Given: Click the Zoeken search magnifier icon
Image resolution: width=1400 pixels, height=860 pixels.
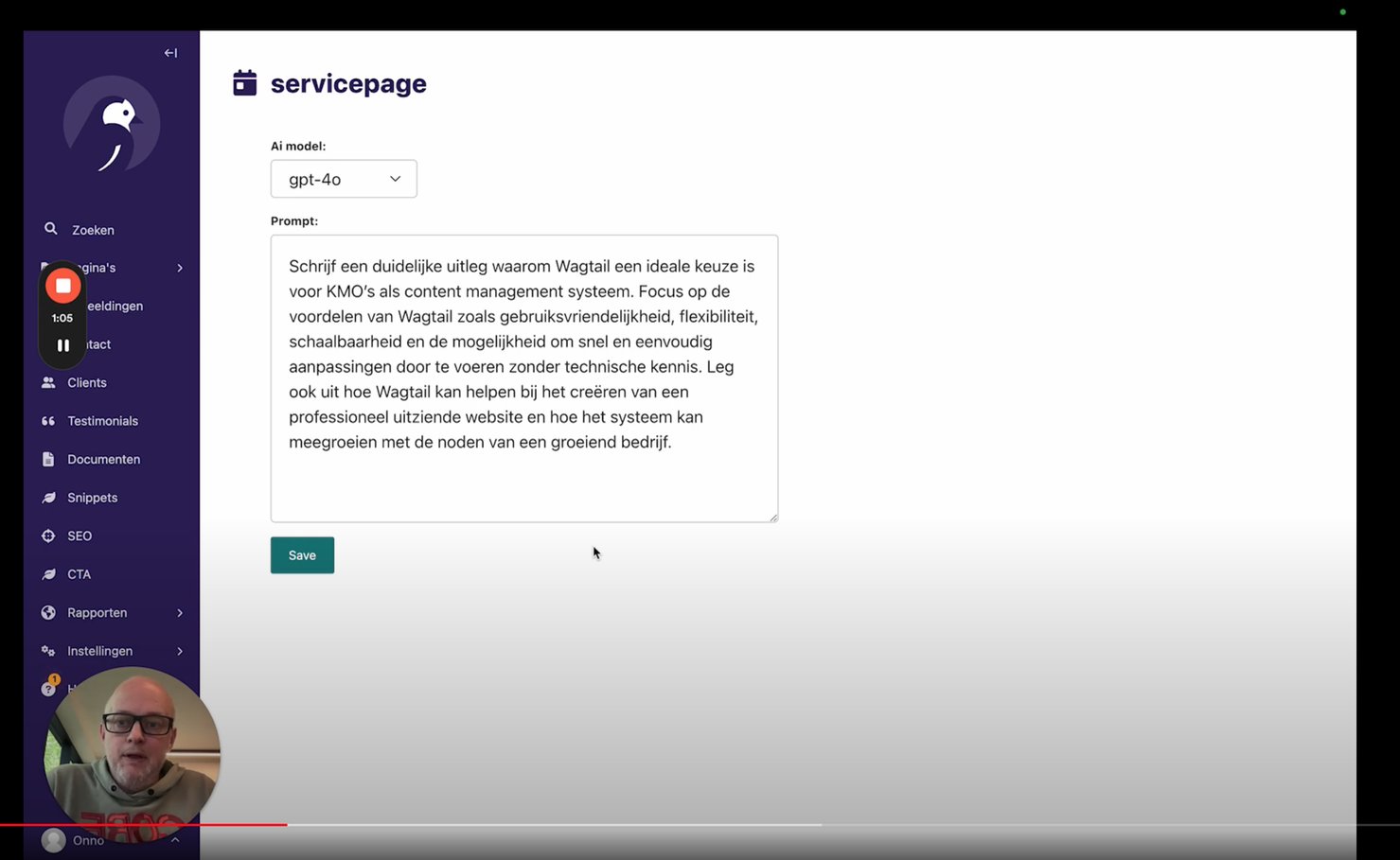Looking at the screenshot, I should (x=51, y=229).
